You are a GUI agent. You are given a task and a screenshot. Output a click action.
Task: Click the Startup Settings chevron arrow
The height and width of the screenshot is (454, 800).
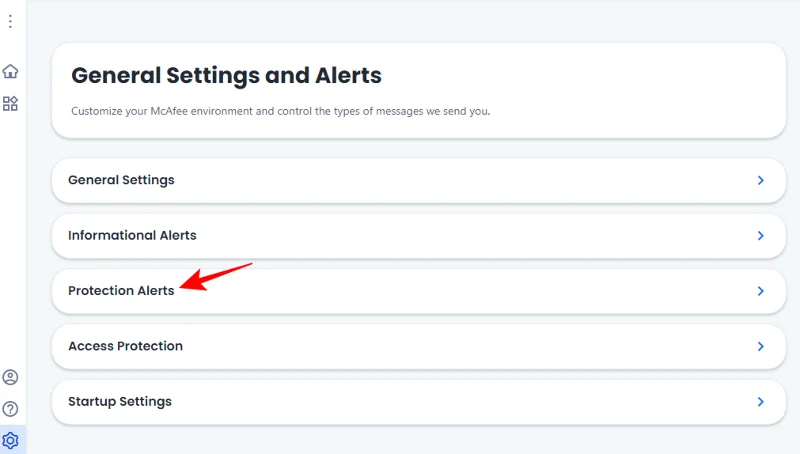[760, 402]
